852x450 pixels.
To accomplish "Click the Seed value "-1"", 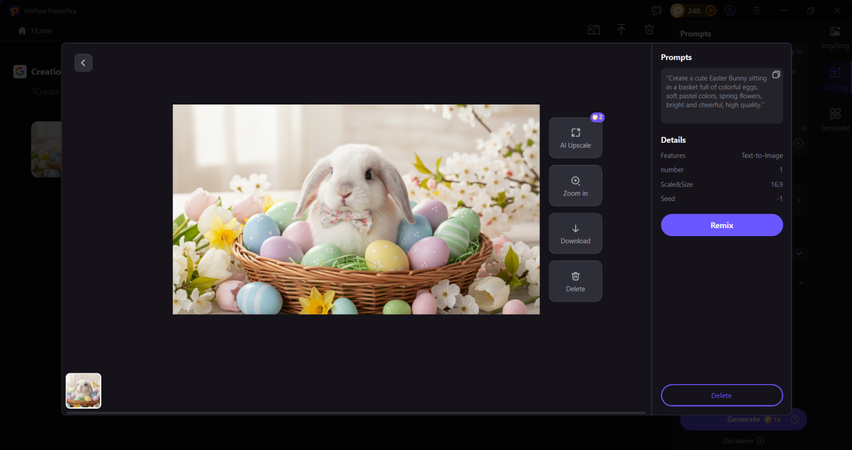I will 779,198.
